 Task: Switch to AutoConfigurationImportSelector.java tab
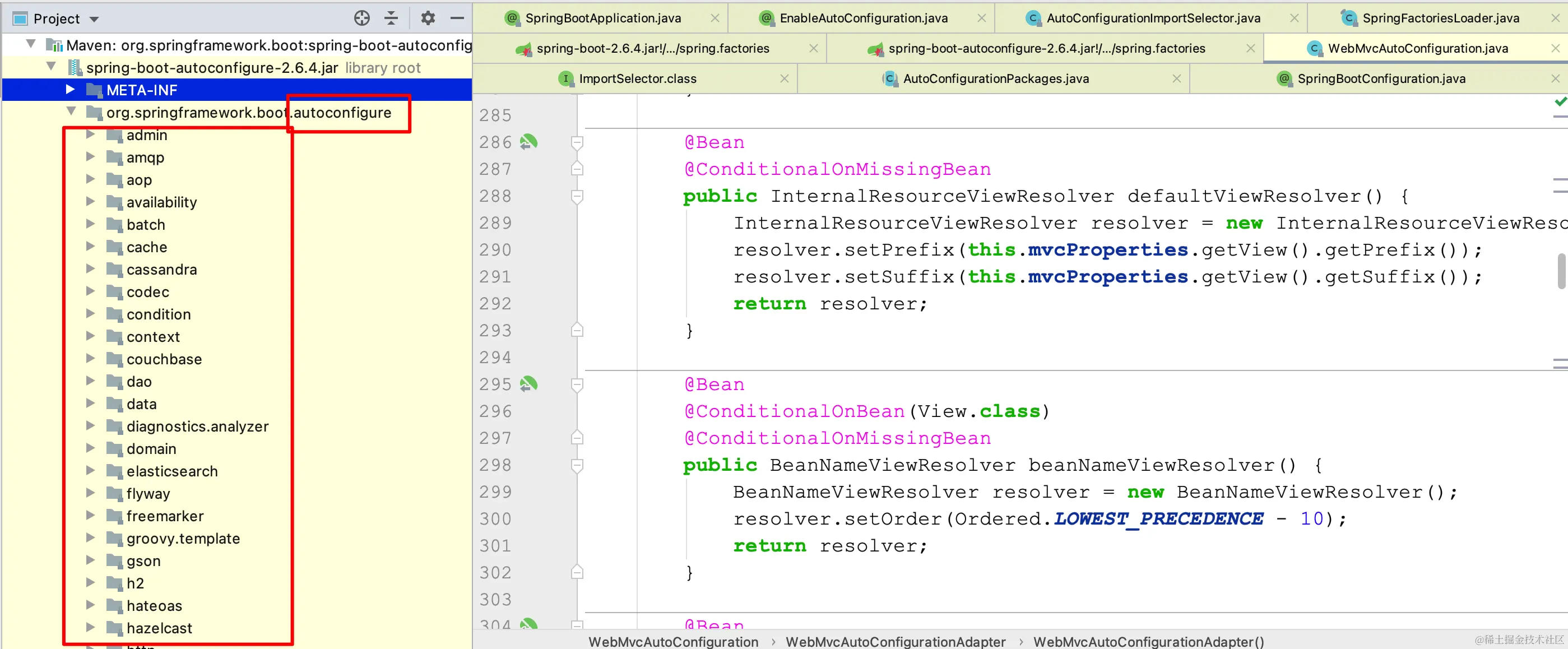[x=1153, y=18]
